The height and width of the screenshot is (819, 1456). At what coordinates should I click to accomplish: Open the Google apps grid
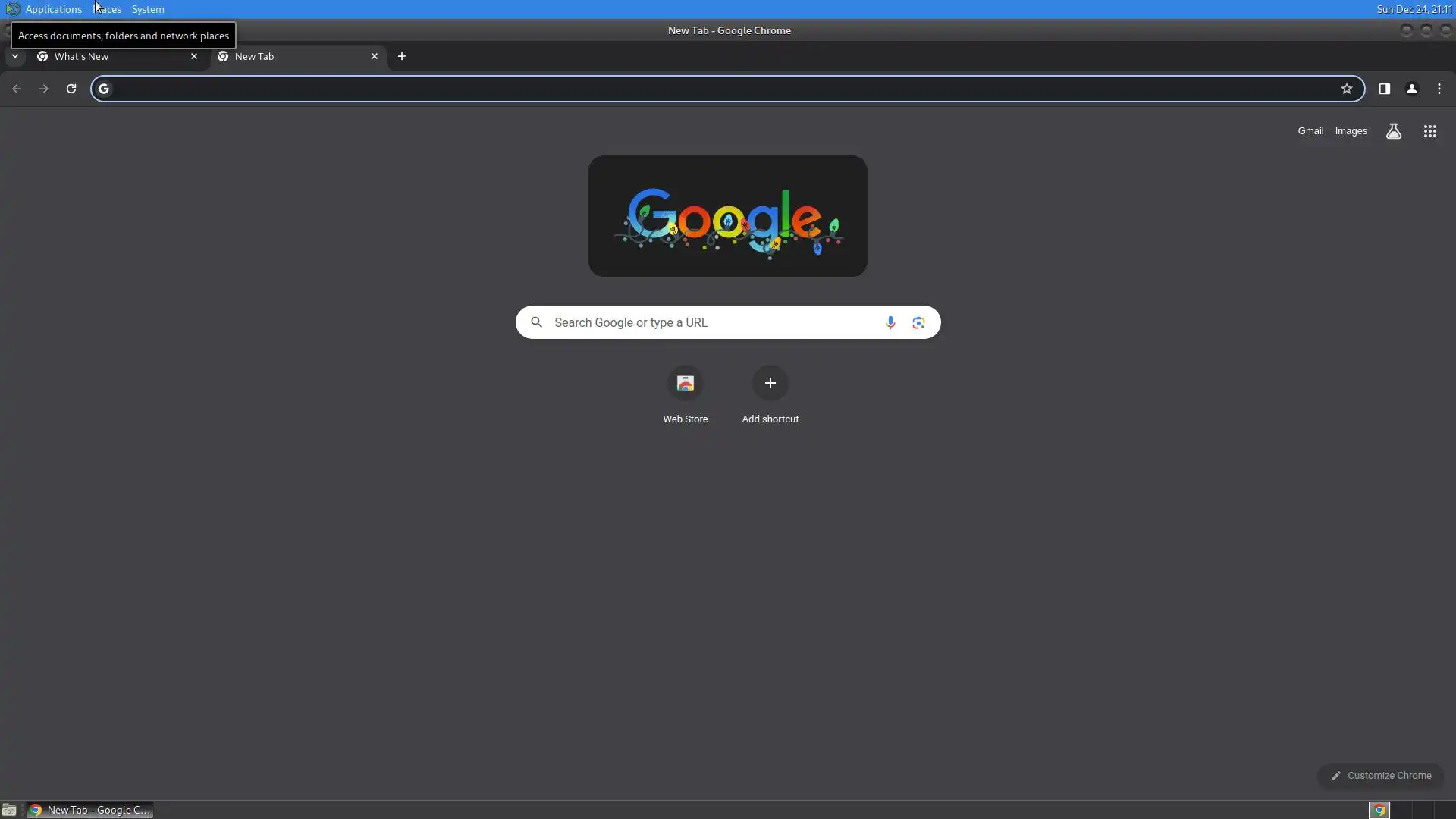click(1429, 131)
